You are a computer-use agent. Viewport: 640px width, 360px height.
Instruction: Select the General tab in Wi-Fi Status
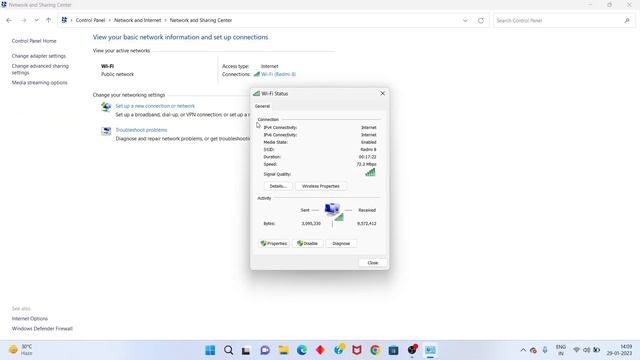pos(262,106)
